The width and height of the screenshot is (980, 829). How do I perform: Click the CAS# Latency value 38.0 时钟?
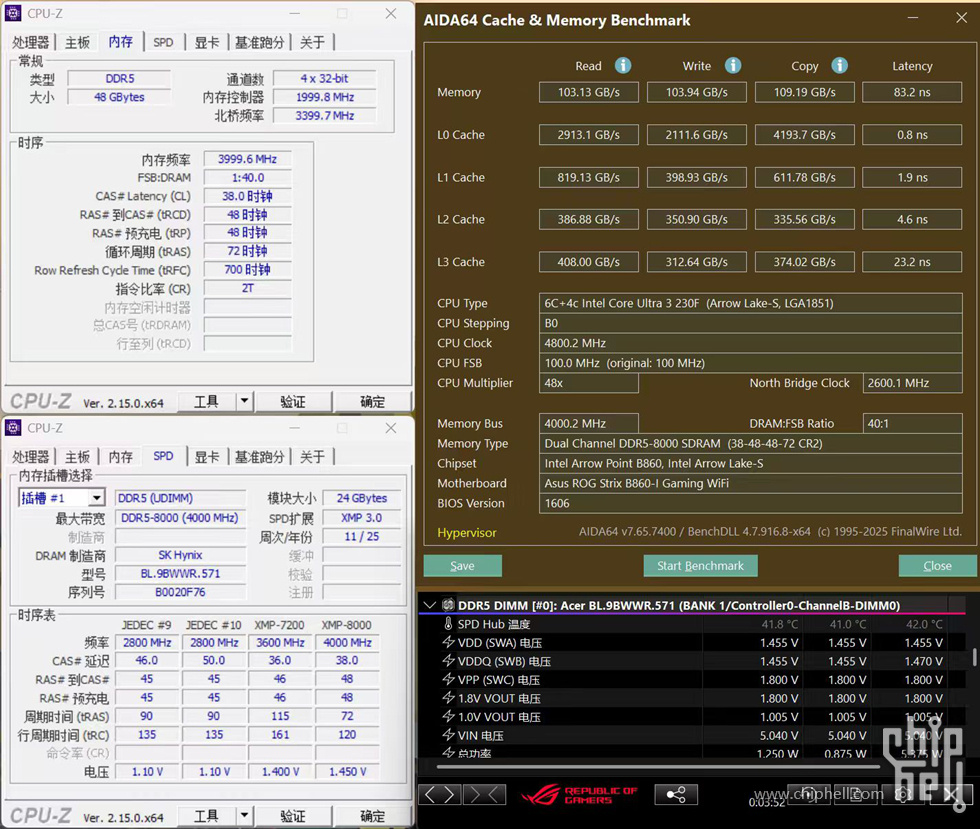pos(248,196)
